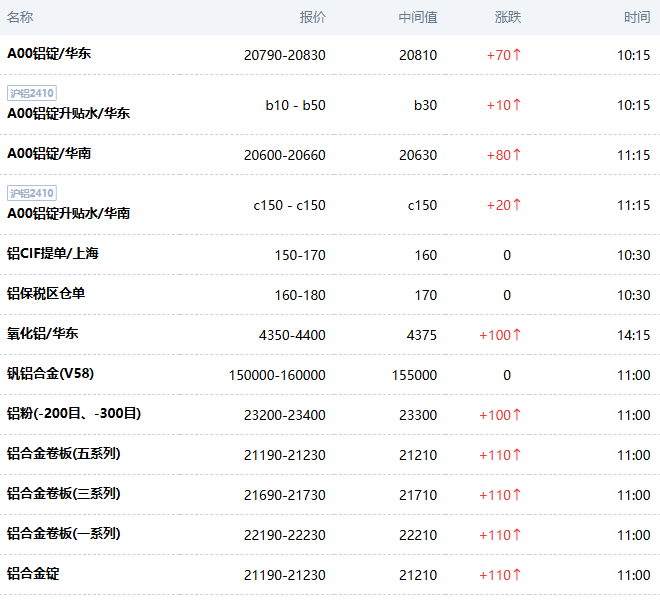The width and height of the screenshot is (660, 604).
Task: Click the 涨跌 column header
Action: pyautogui.click(x=508, y=17)
